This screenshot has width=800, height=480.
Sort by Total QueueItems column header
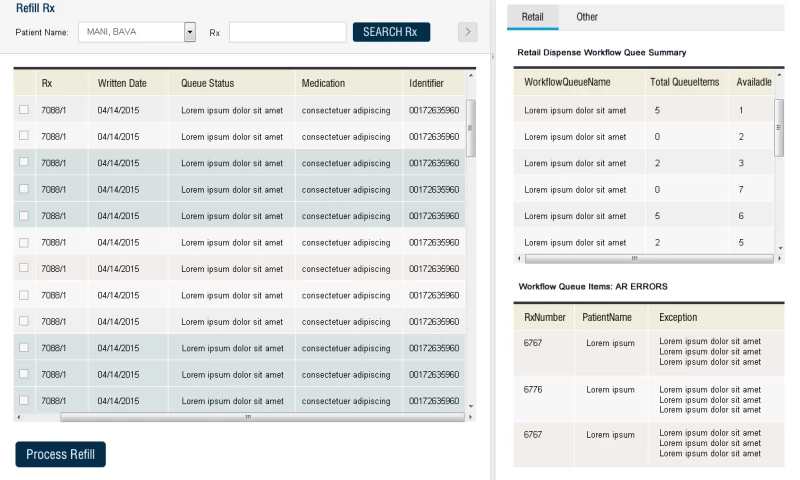click(x=683, y=82)
